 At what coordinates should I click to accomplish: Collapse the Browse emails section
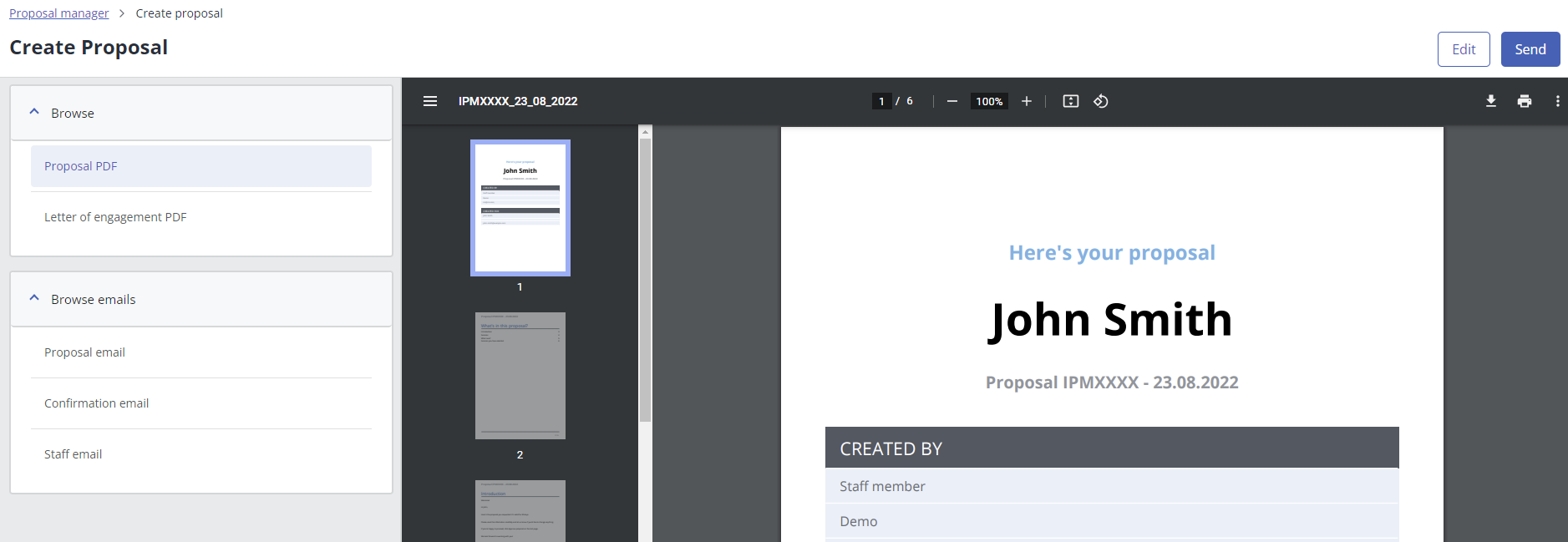click(34, 298)
